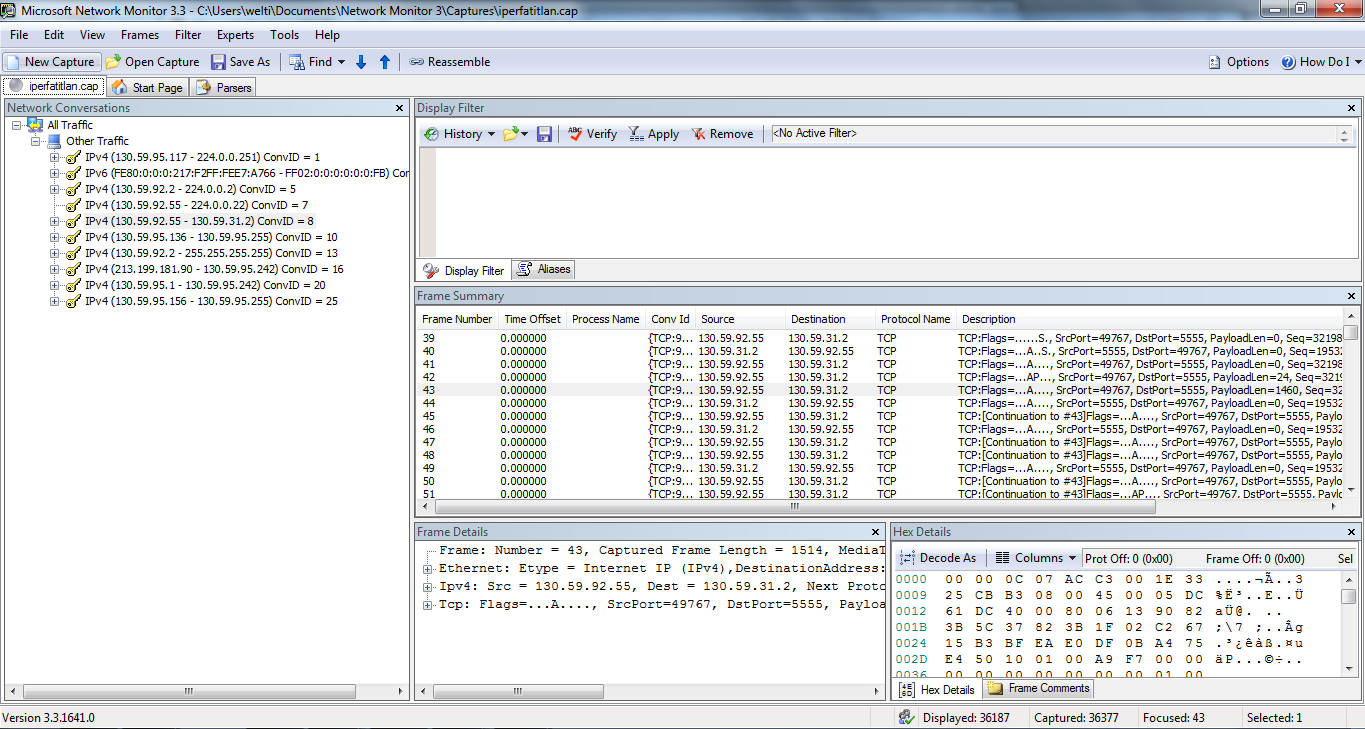Expand the Tcp details node
The width and height of the screenshot is (1365, 729).
(x=428, y=605)
